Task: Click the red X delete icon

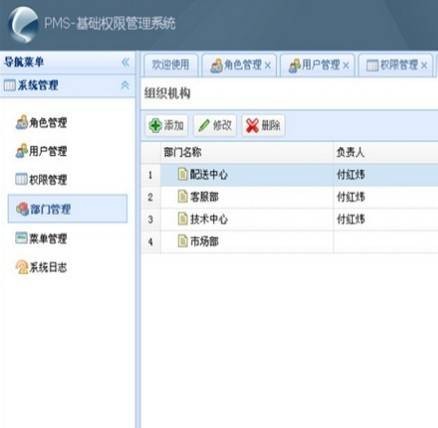Action: 252,126
